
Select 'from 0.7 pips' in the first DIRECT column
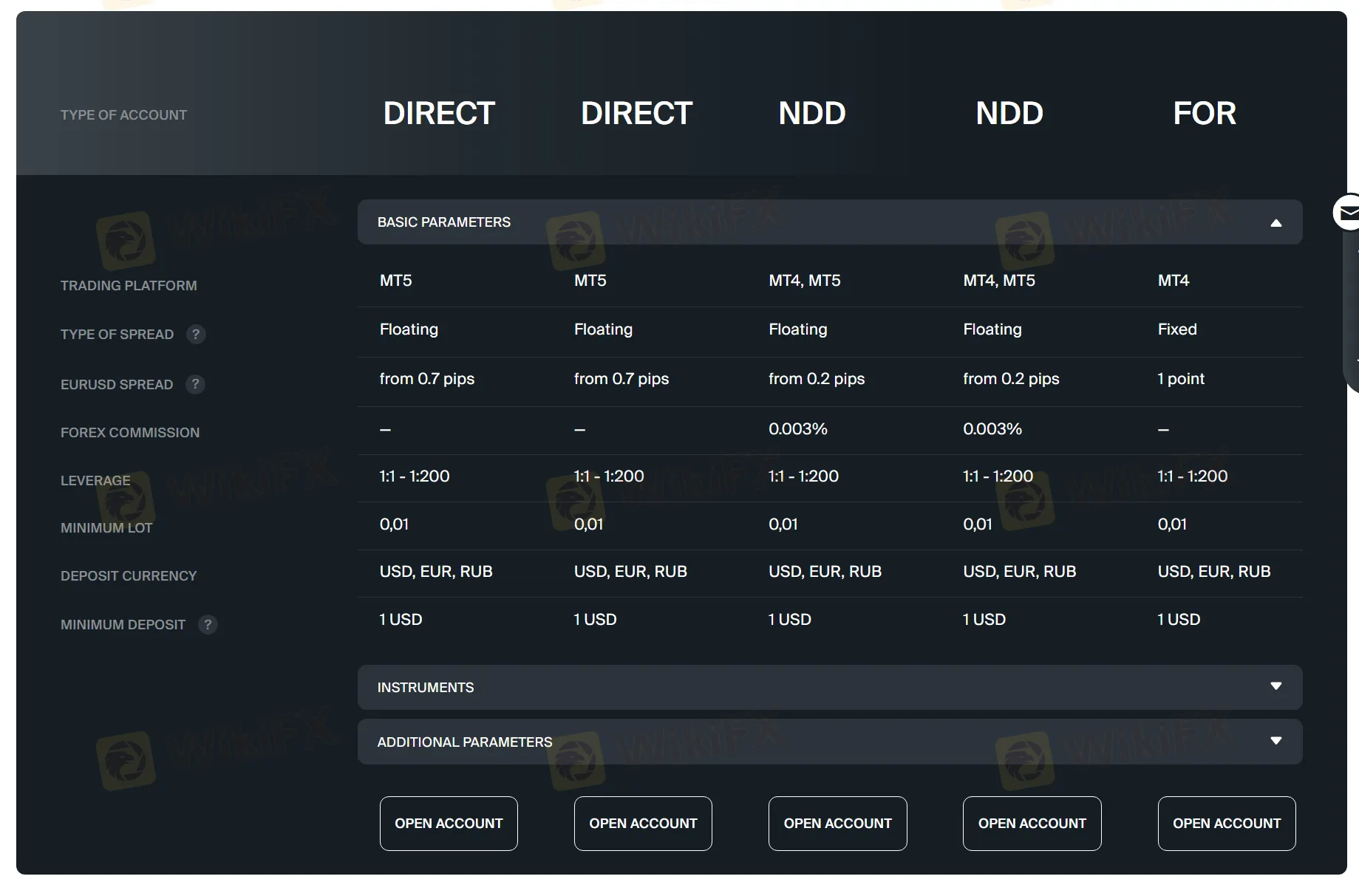[x=427, y=379]
